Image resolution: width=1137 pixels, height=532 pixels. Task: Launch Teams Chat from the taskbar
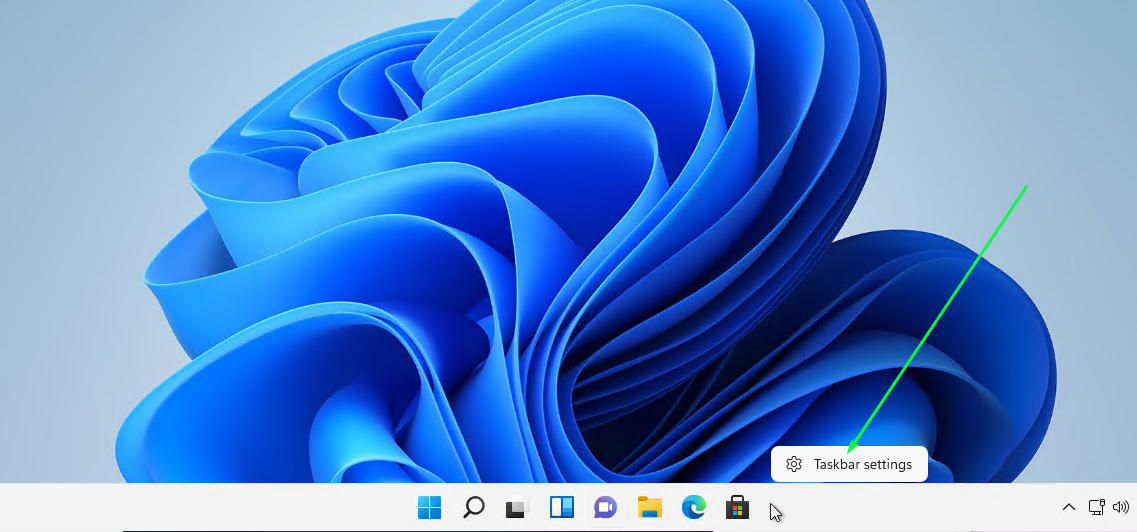(605, 508)
